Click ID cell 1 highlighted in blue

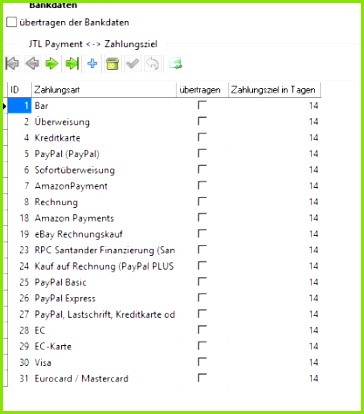19,106
